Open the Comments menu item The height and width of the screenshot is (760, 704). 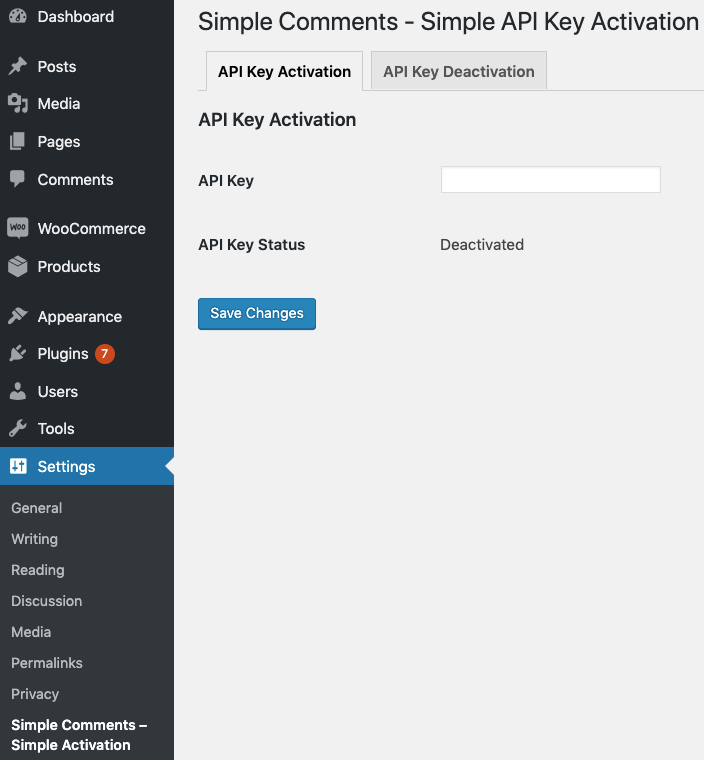click(87, 179)
